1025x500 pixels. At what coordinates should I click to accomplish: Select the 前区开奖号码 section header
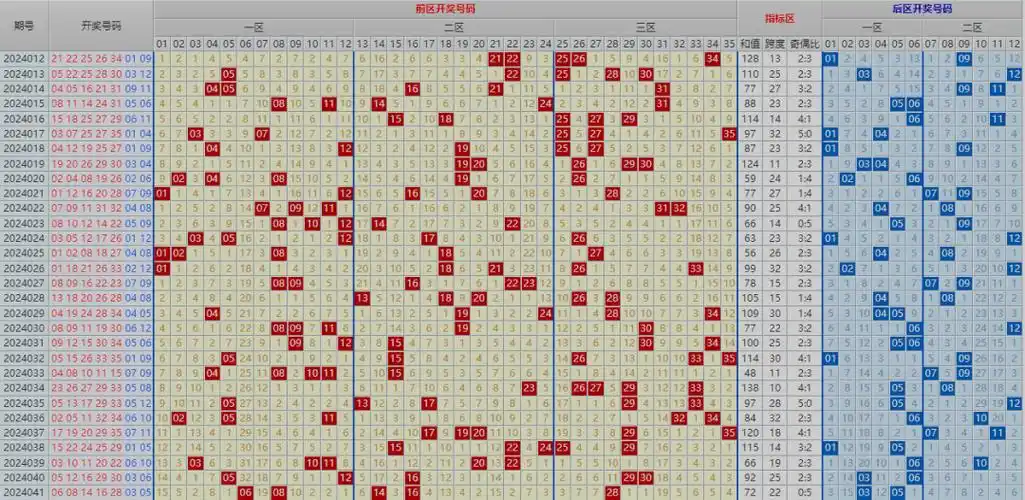tap(445, 8)
